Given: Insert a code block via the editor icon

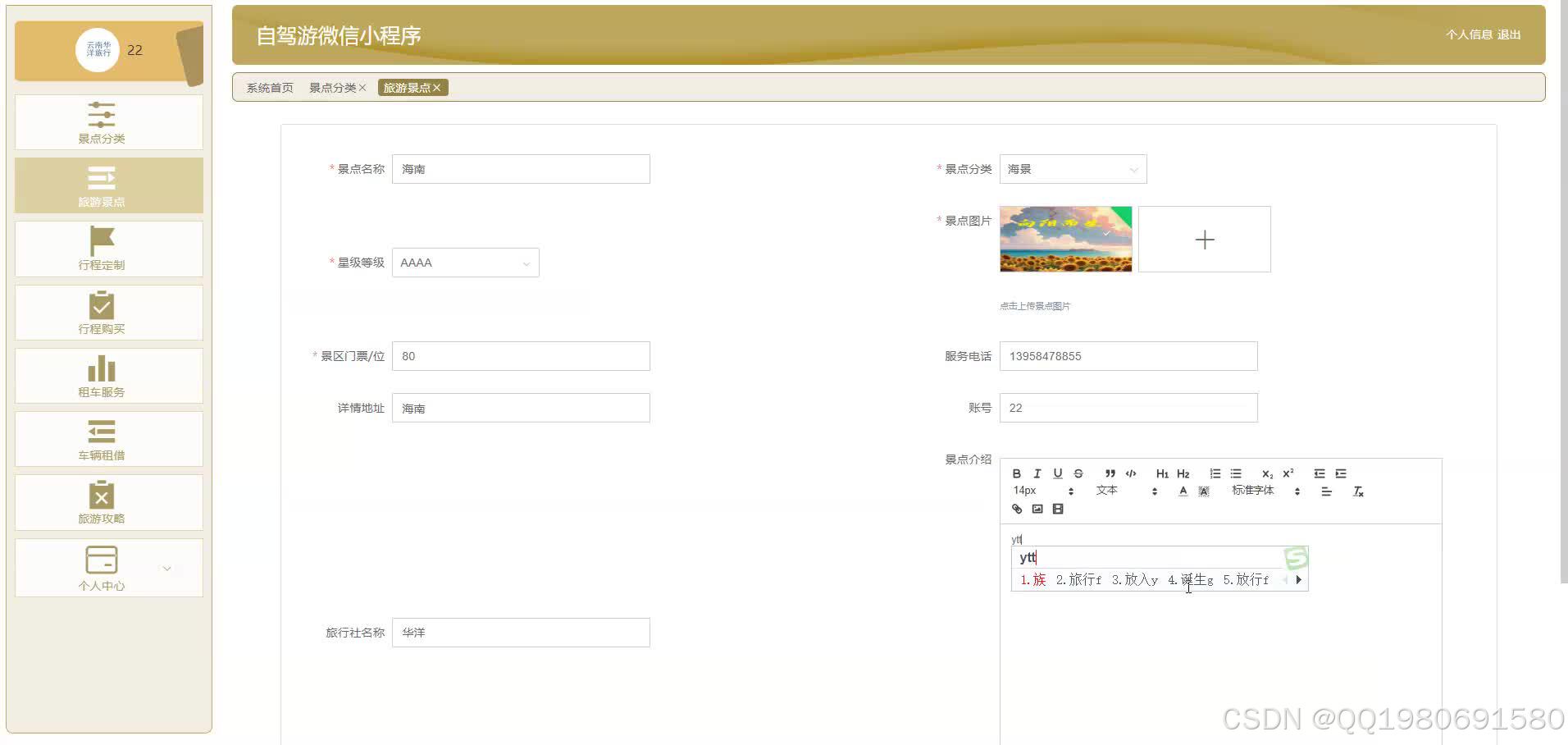Looking at the screenshot, I should (1132, 473).
